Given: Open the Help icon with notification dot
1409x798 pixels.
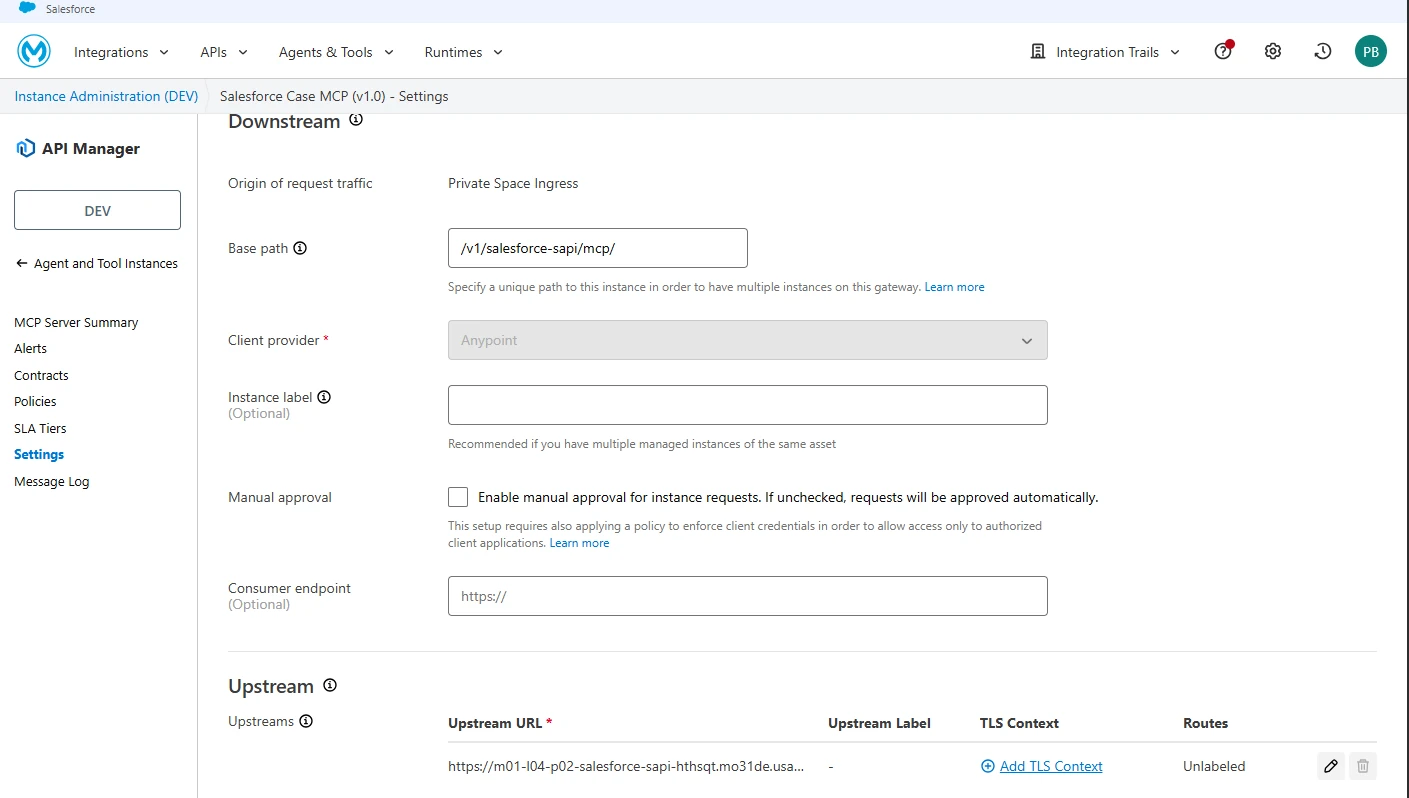Looking at the screenshot, I should point(1223,51).
